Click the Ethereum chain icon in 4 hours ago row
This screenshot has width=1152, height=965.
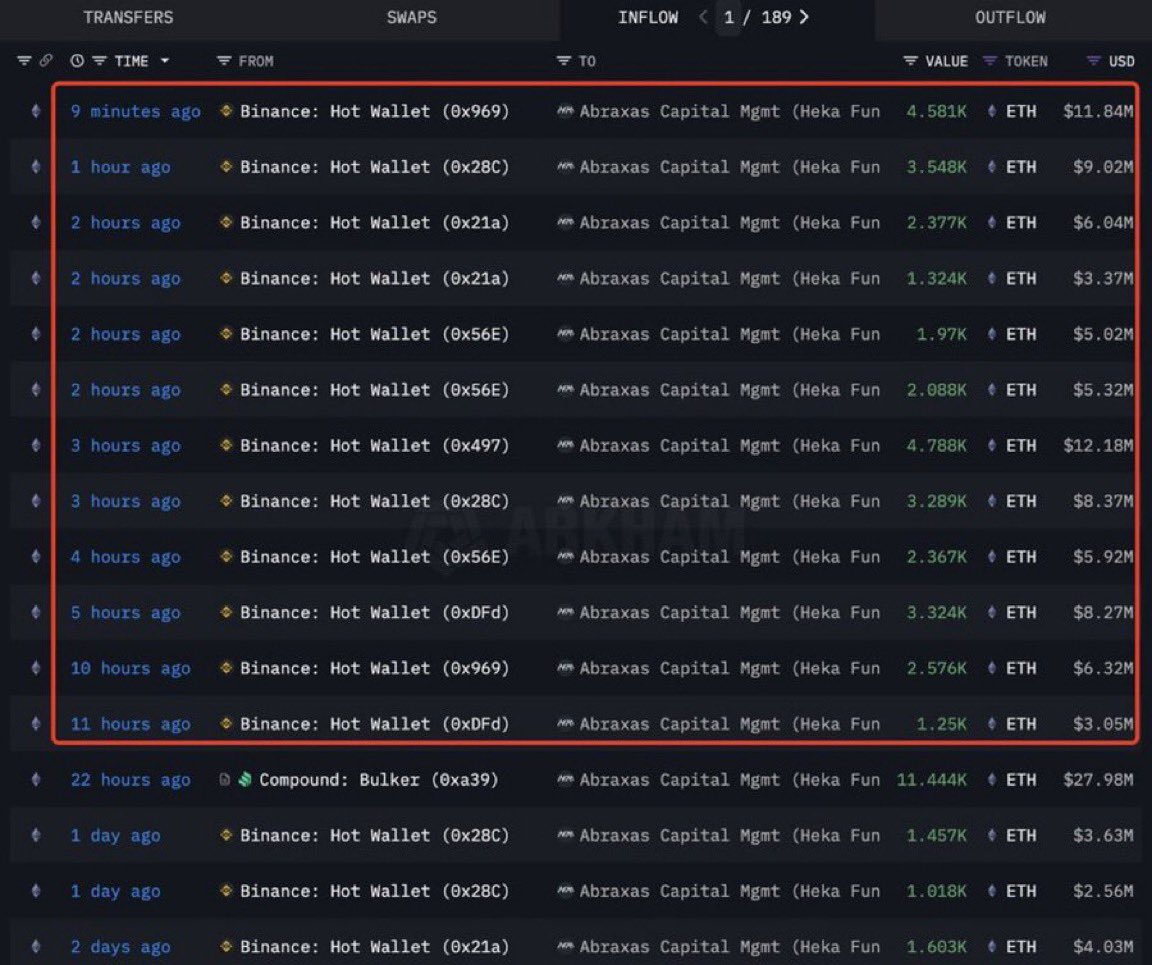[x=35, y=557]
